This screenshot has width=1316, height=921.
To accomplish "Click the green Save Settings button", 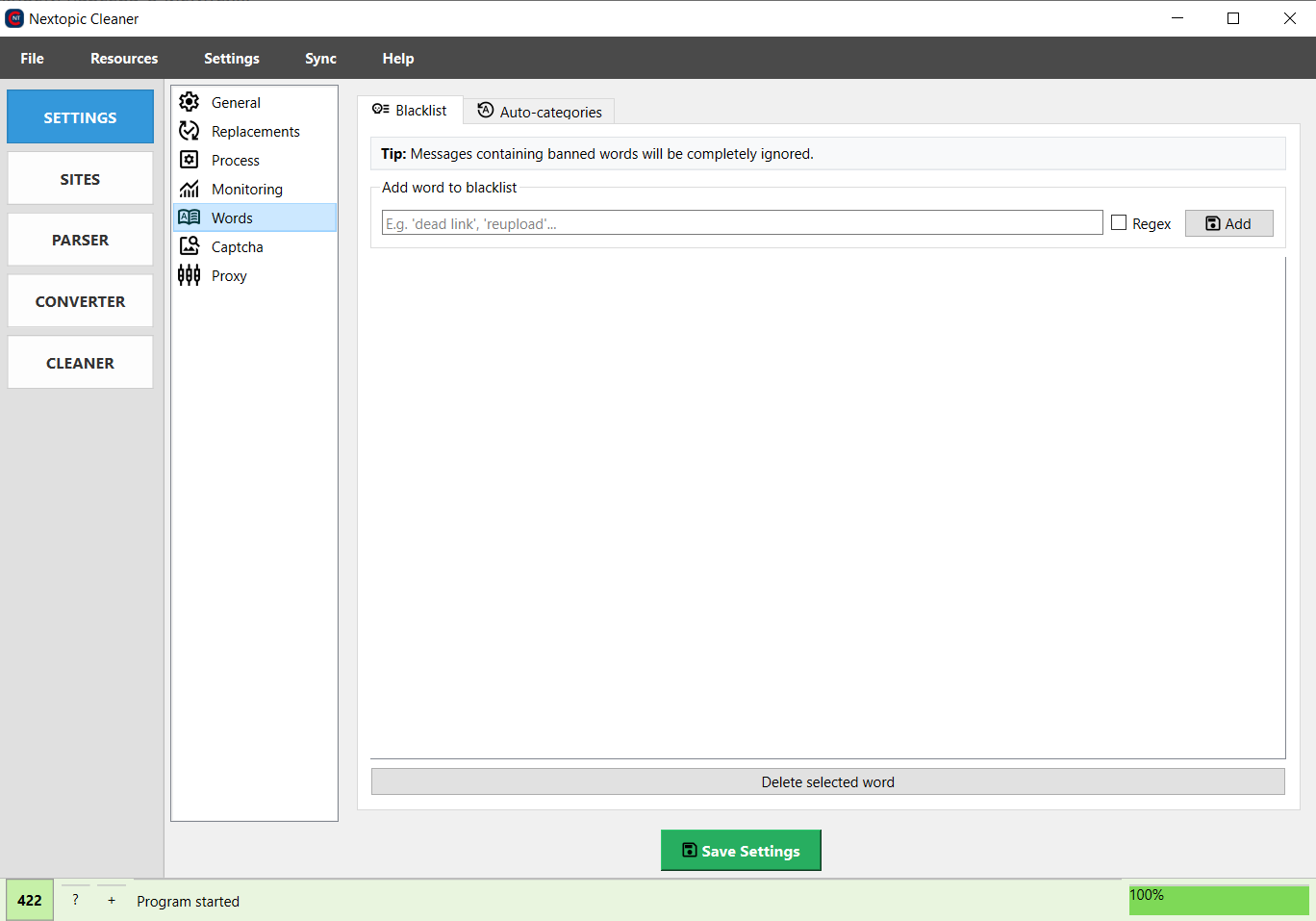I will (741, 851).
